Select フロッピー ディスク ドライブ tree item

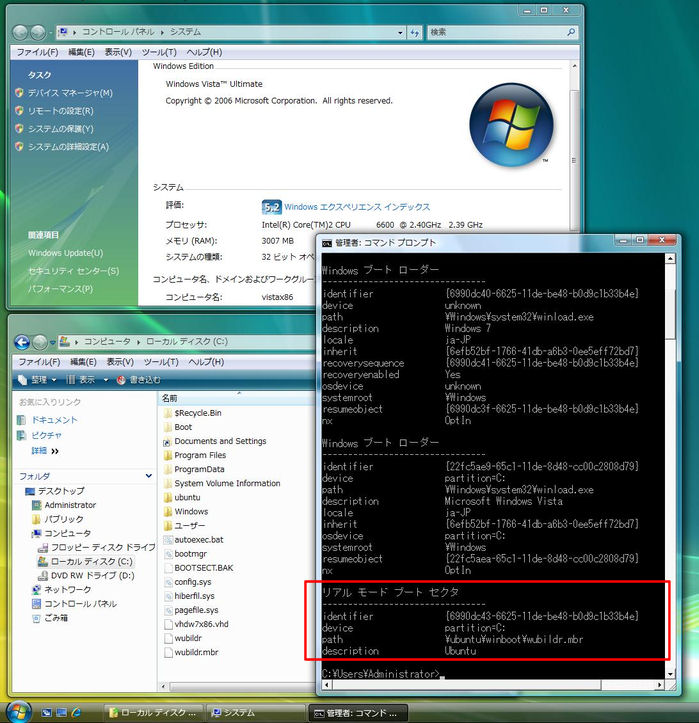coord(103,547)
